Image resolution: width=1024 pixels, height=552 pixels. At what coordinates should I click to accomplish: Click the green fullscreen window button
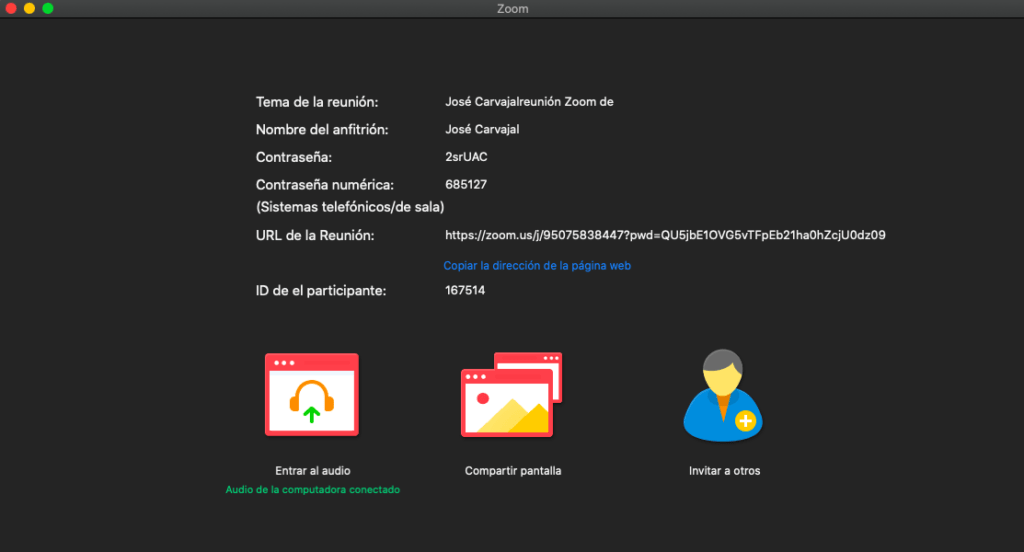(x=47, y=8)
